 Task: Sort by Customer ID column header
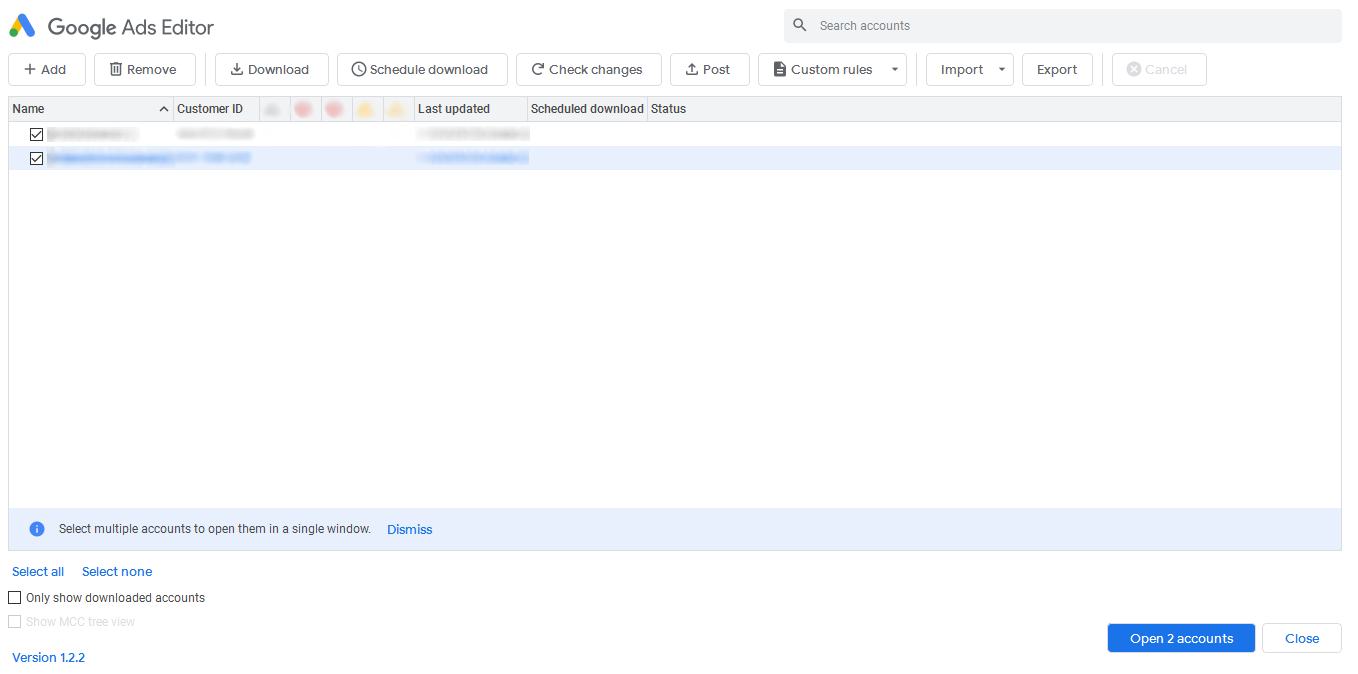pos(216,109)
